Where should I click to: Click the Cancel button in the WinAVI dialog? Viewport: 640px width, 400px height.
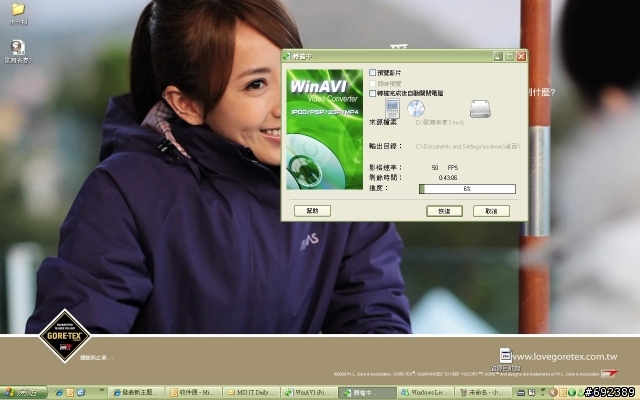tap(491, 211)
